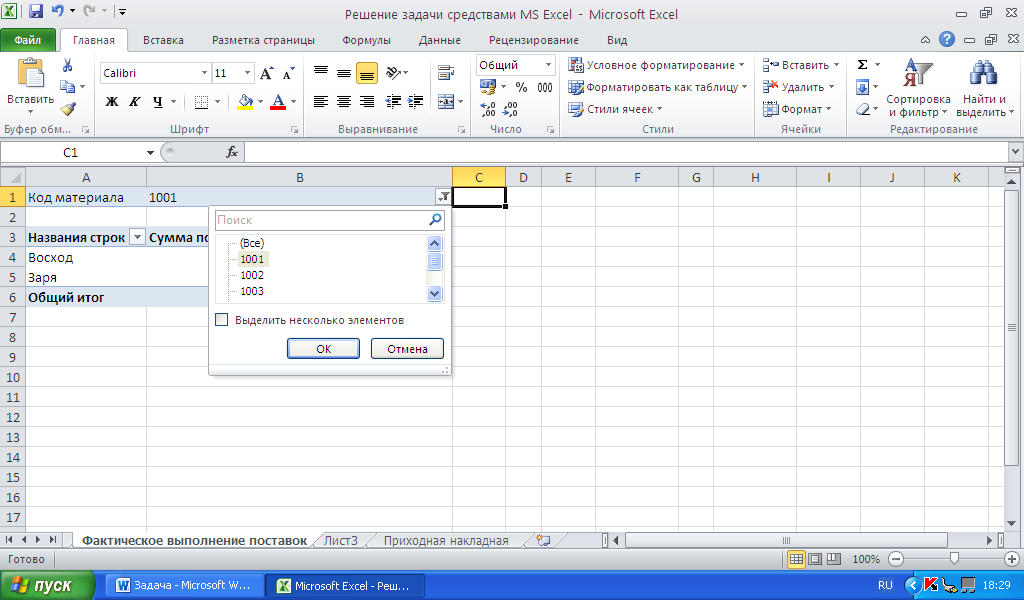Select 1002 in filter list
Screen dimensions: 1024x600
pyautogui.click(x=252, y=275)
